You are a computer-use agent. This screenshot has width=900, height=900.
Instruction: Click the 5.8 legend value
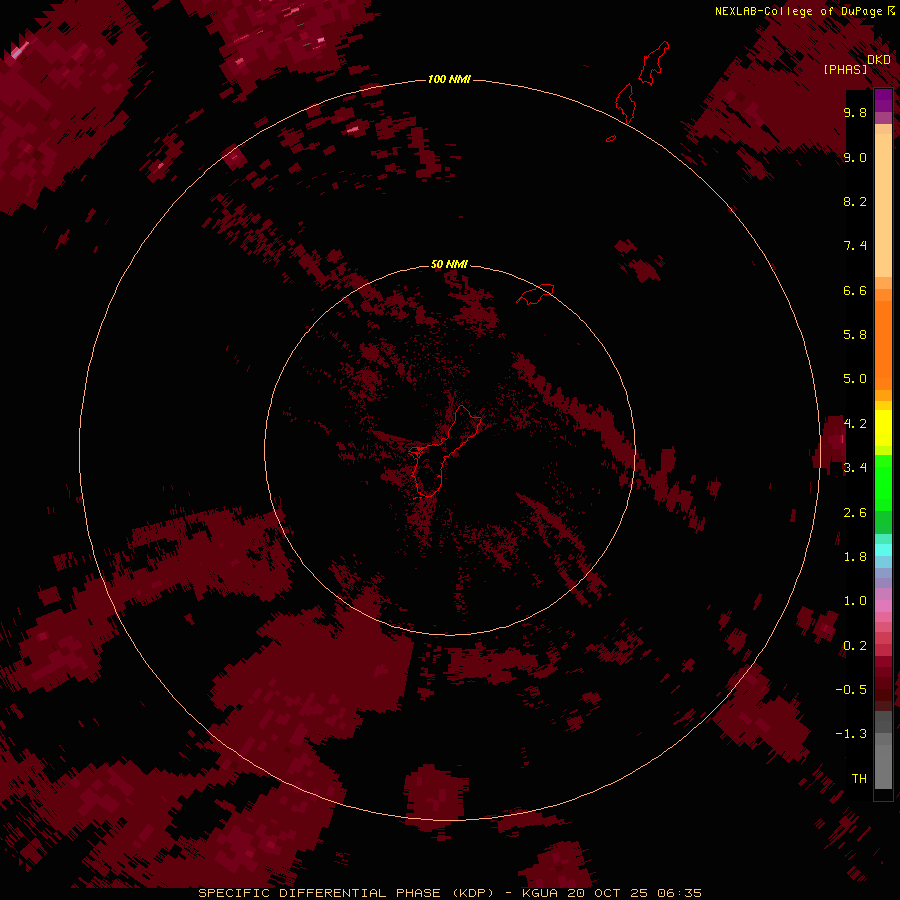855,335
